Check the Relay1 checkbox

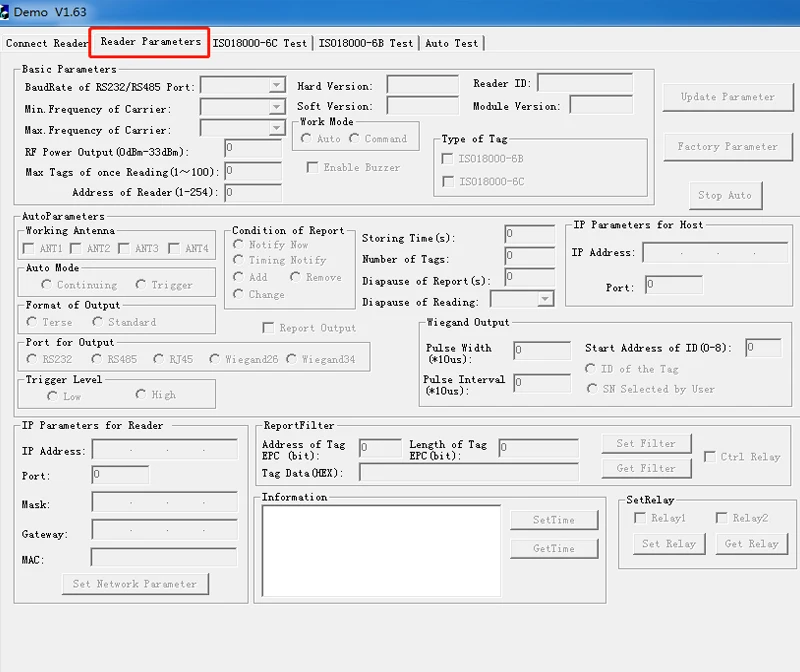coord(640,518)
